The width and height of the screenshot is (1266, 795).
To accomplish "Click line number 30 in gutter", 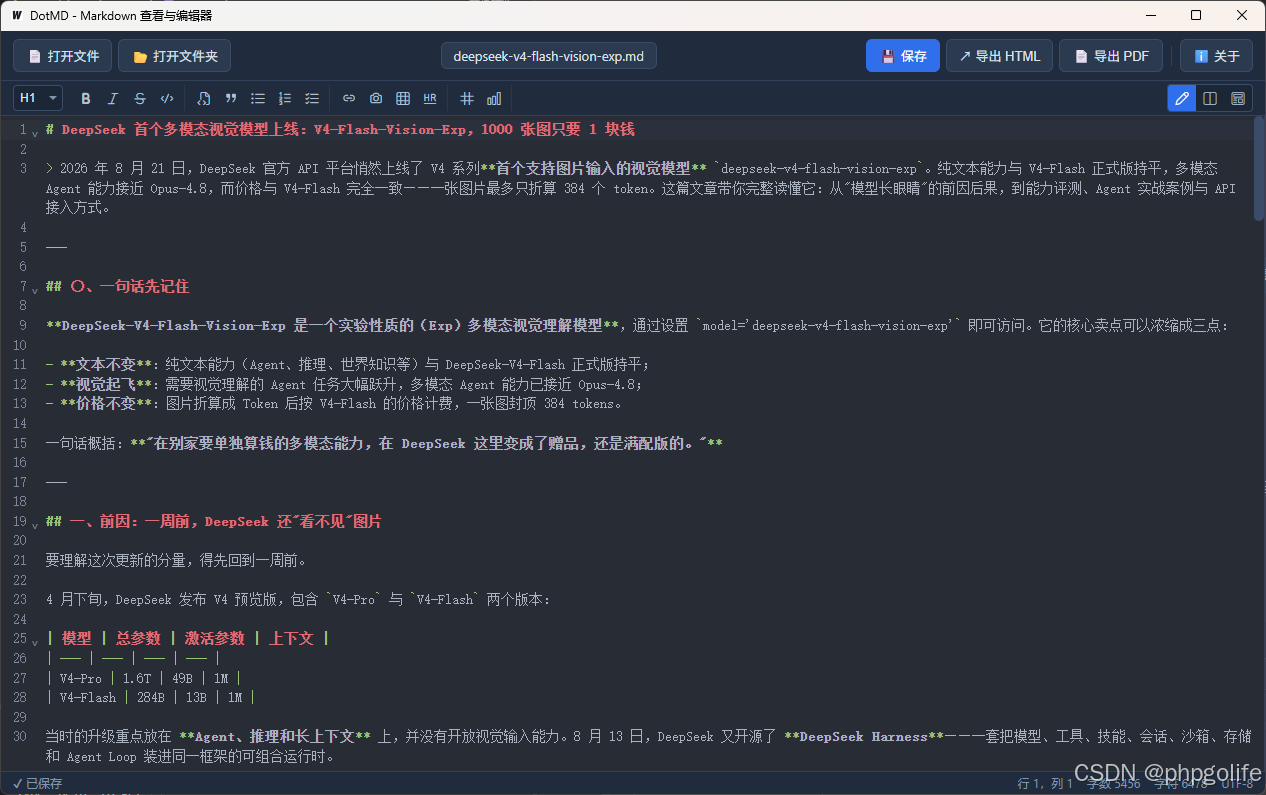I will click(19, 736).
